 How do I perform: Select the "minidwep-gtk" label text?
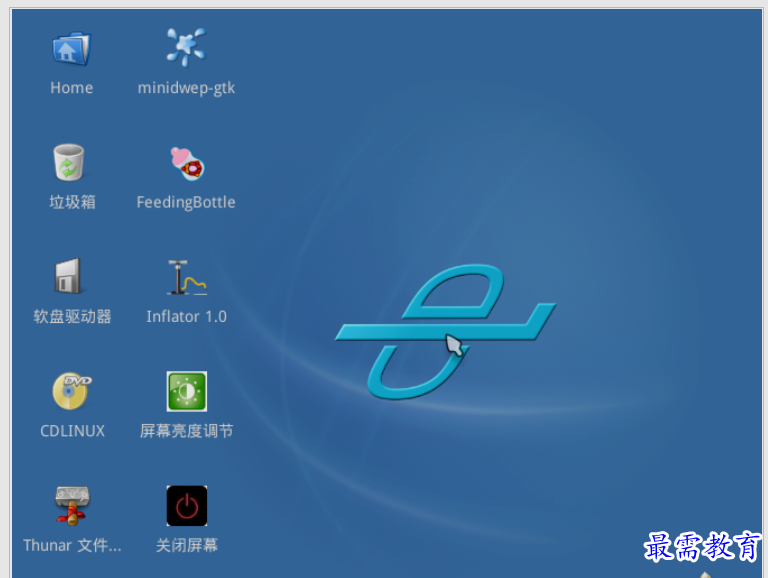click(x=186, y=88)
